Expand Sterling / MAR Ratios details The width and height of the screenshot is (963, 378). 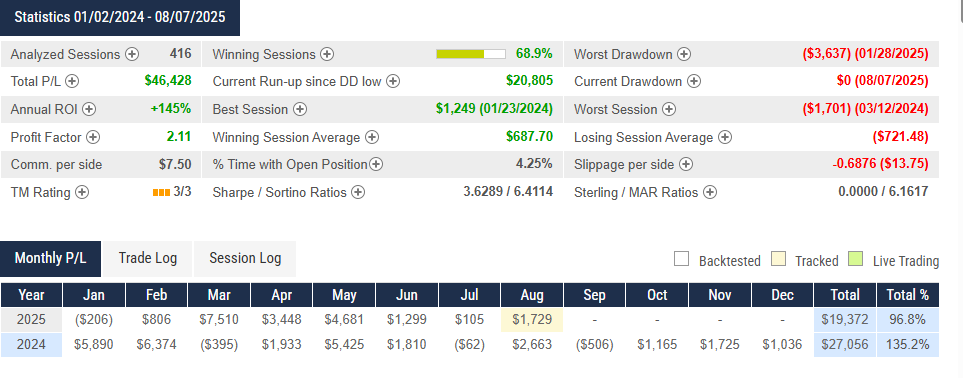click(710, 192)
